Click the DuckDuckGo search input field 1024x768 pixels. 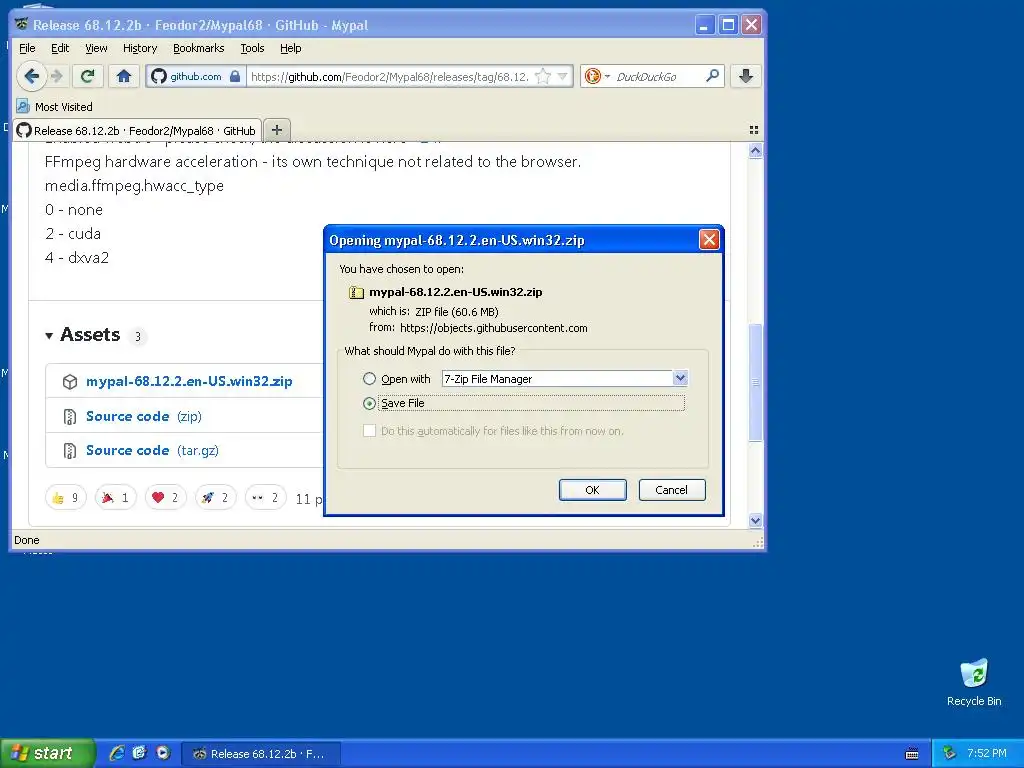pos(658,77)
